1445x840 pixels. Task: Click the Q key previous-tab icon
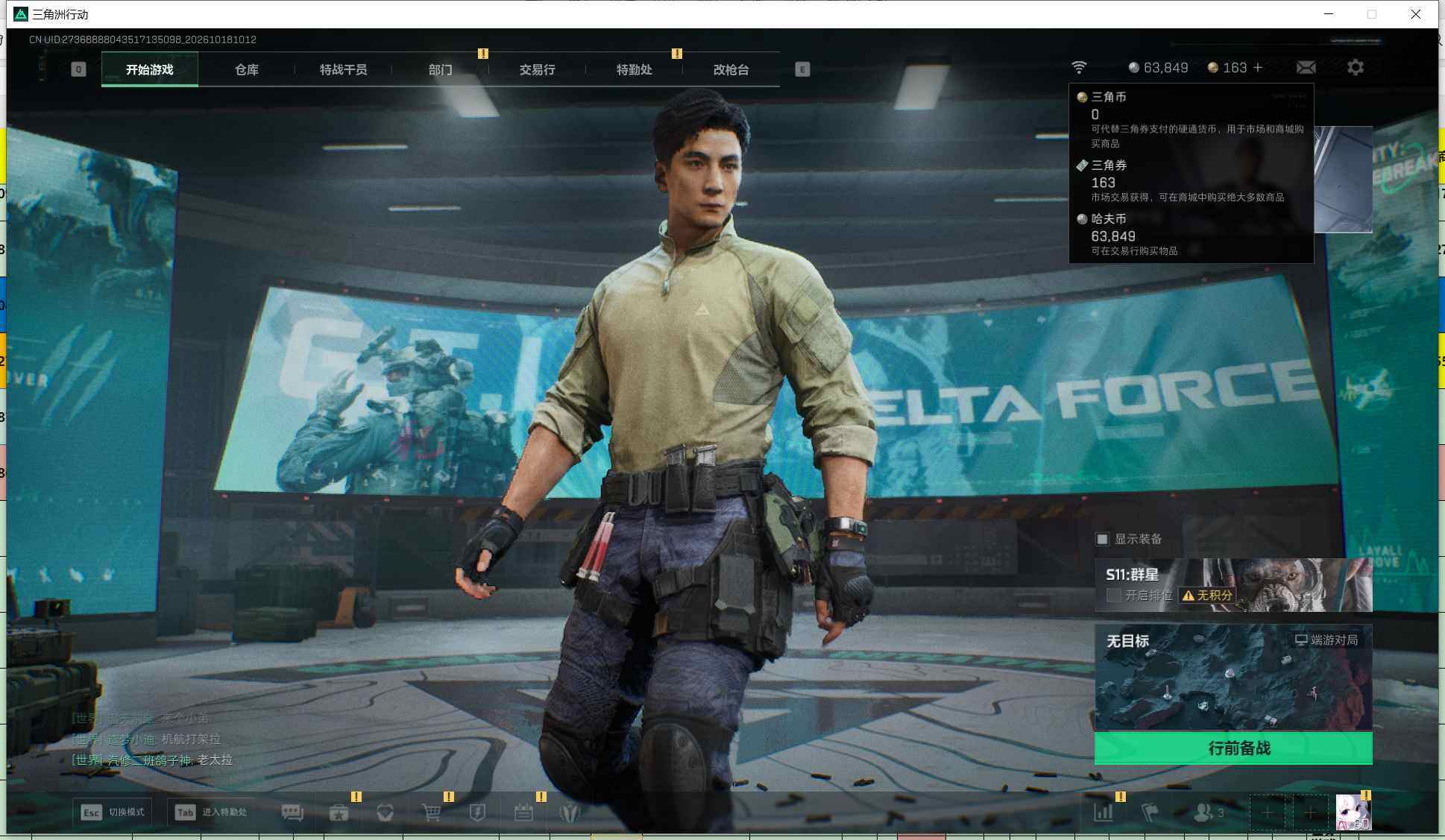[78, 69]
